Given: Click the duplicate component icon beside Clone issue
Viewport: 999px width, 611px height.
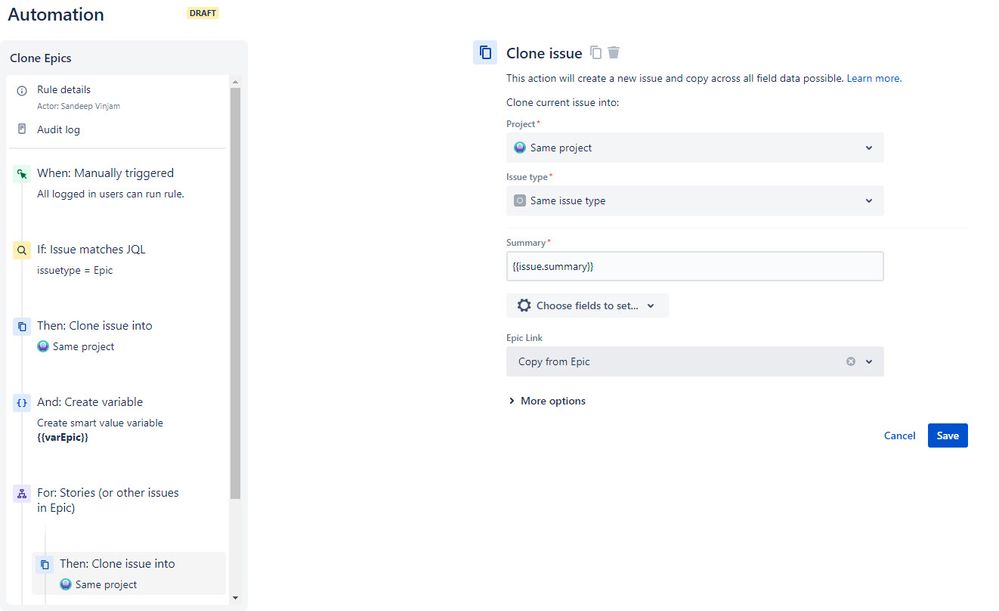Looking at the screenshot, I should [x=596, y=53].
